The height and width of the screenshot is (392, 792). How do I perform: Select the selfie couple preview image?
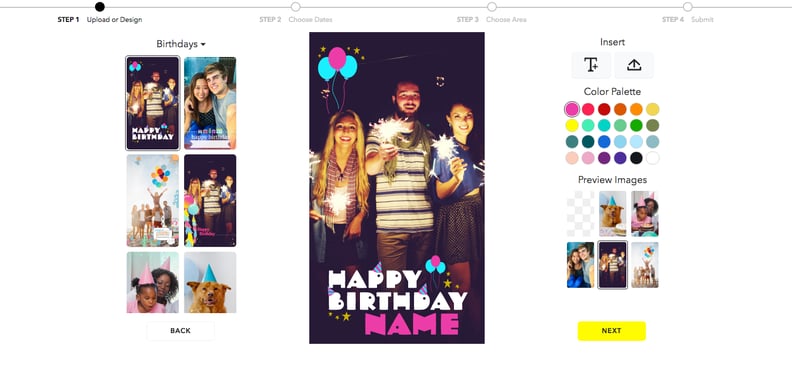tap(580, 265)
